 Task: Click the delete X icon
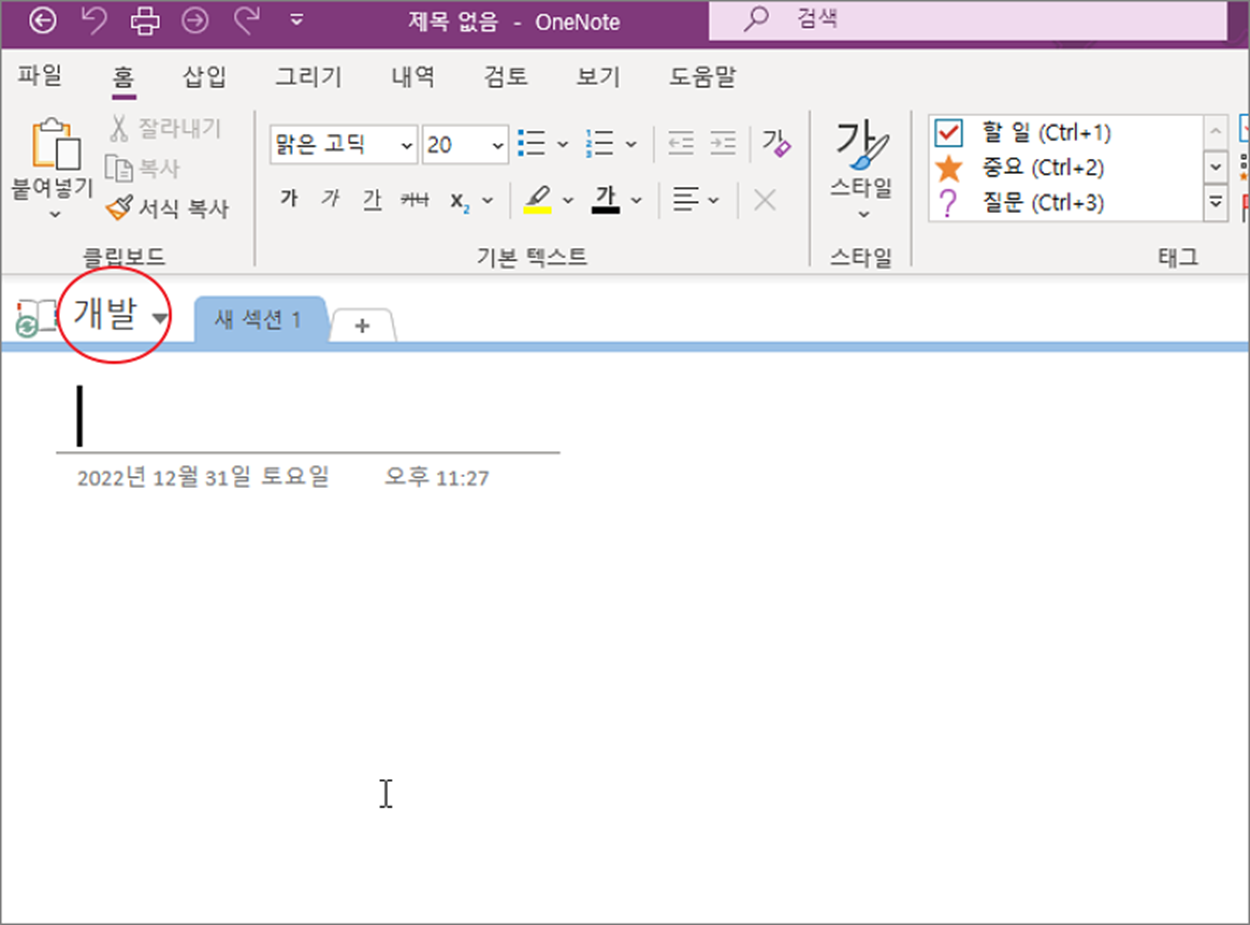(764, 200)
